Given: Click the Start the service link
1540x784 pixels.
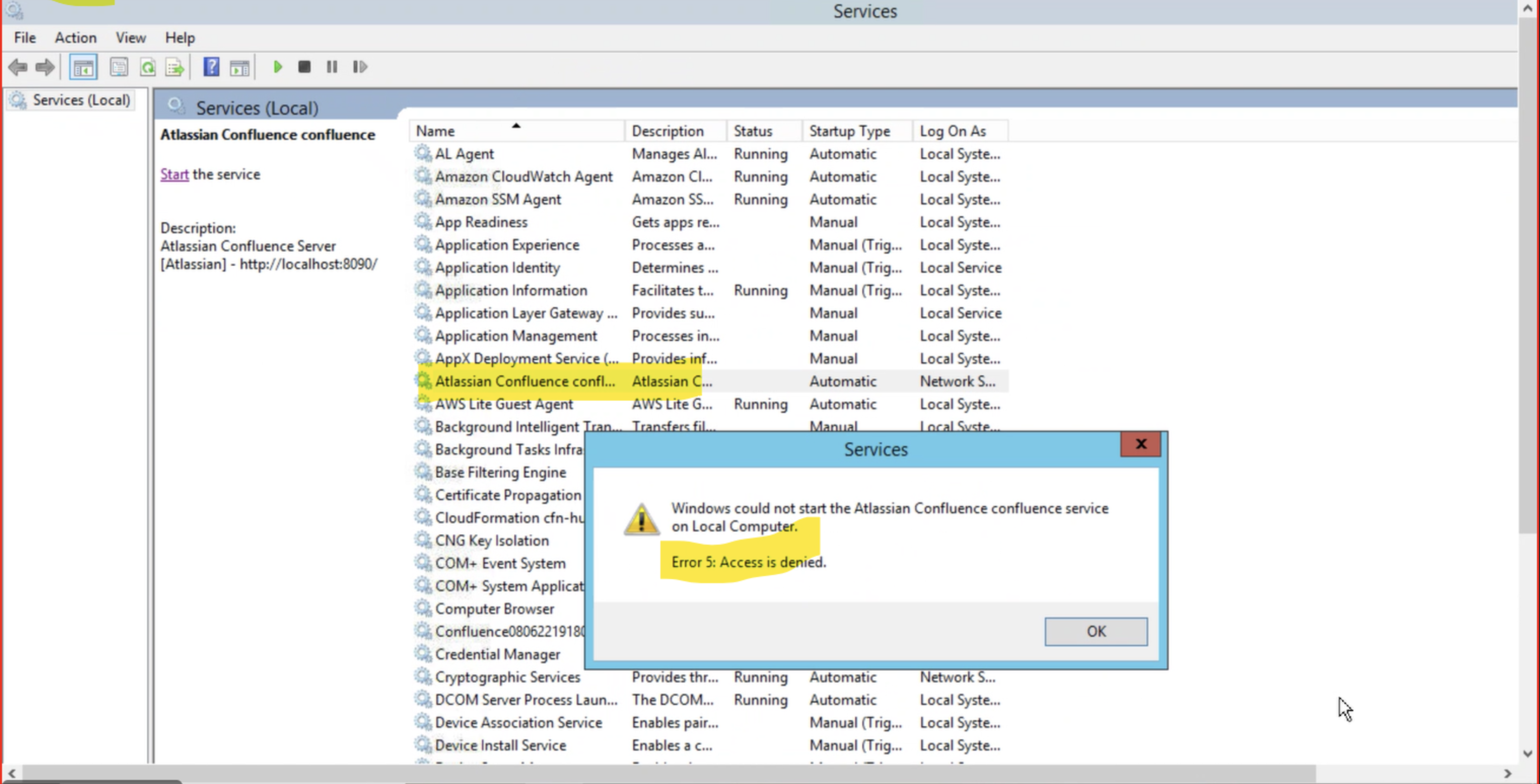Looking at the screenshot, I should tap(174, 174).
